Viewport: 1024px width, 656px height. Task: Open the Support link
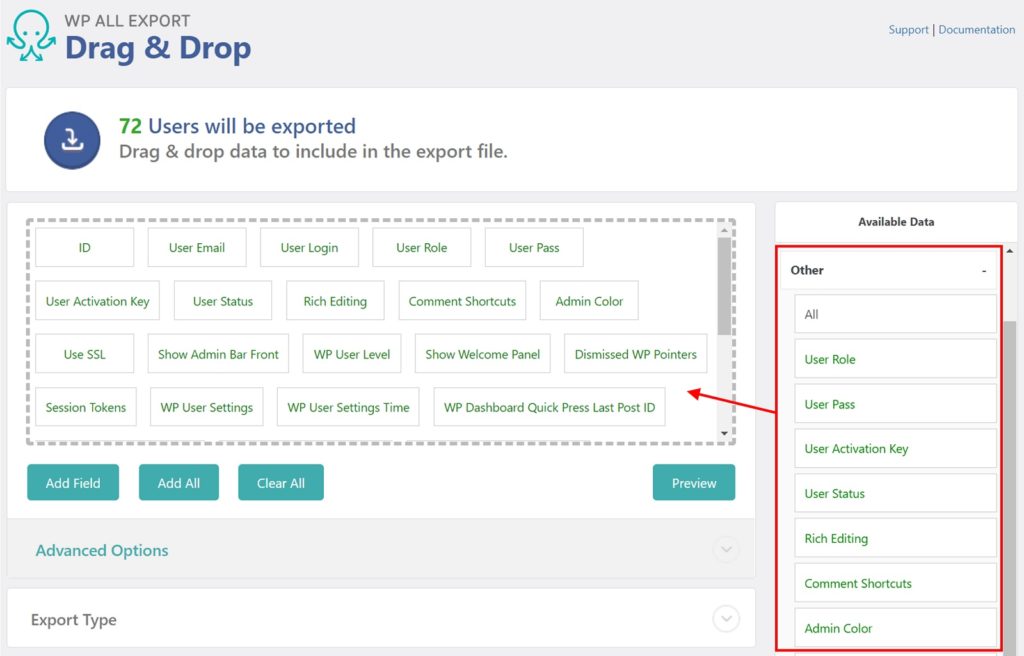click(x=908, y=29)
